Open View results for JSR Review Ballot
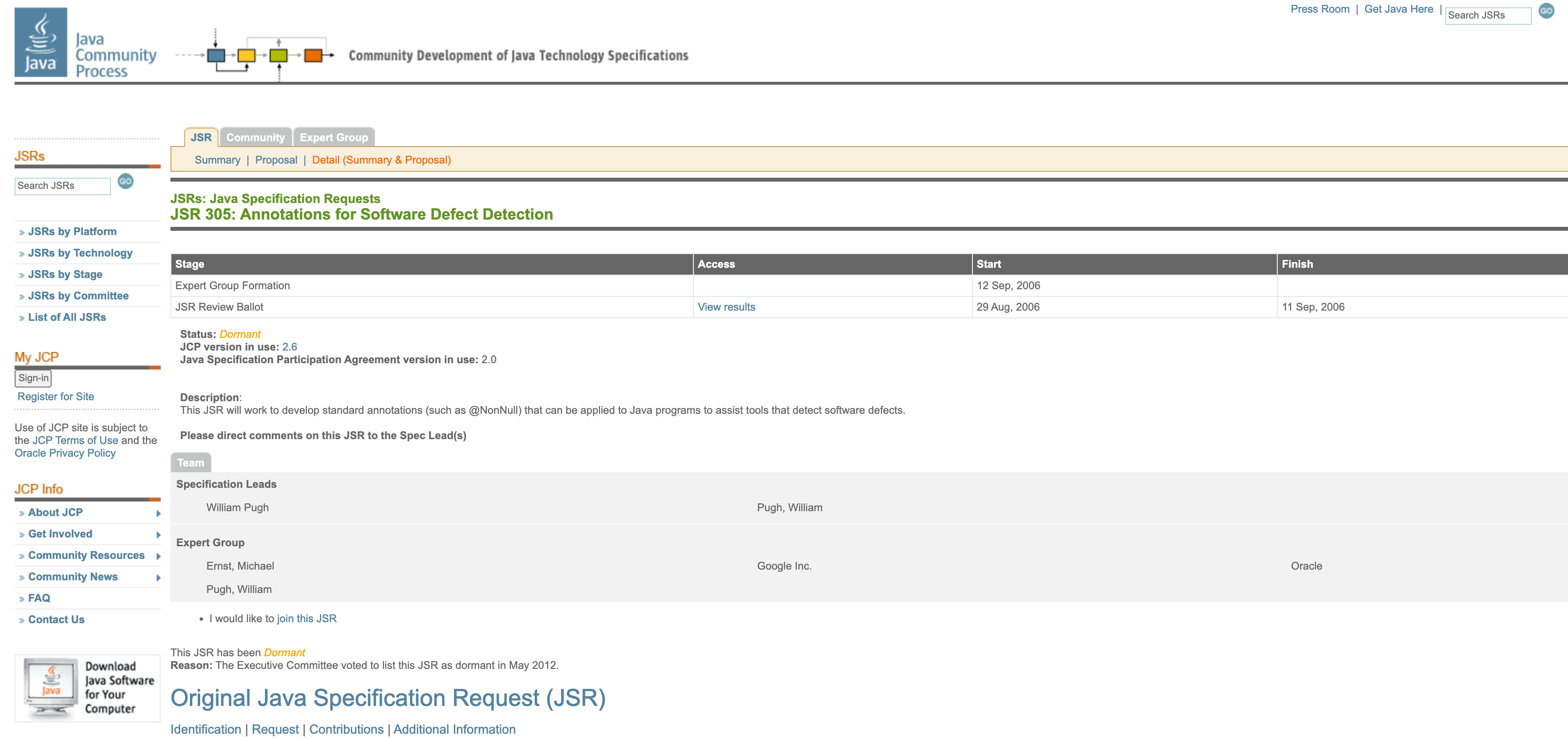The image size is (1568, 740). 726,307
